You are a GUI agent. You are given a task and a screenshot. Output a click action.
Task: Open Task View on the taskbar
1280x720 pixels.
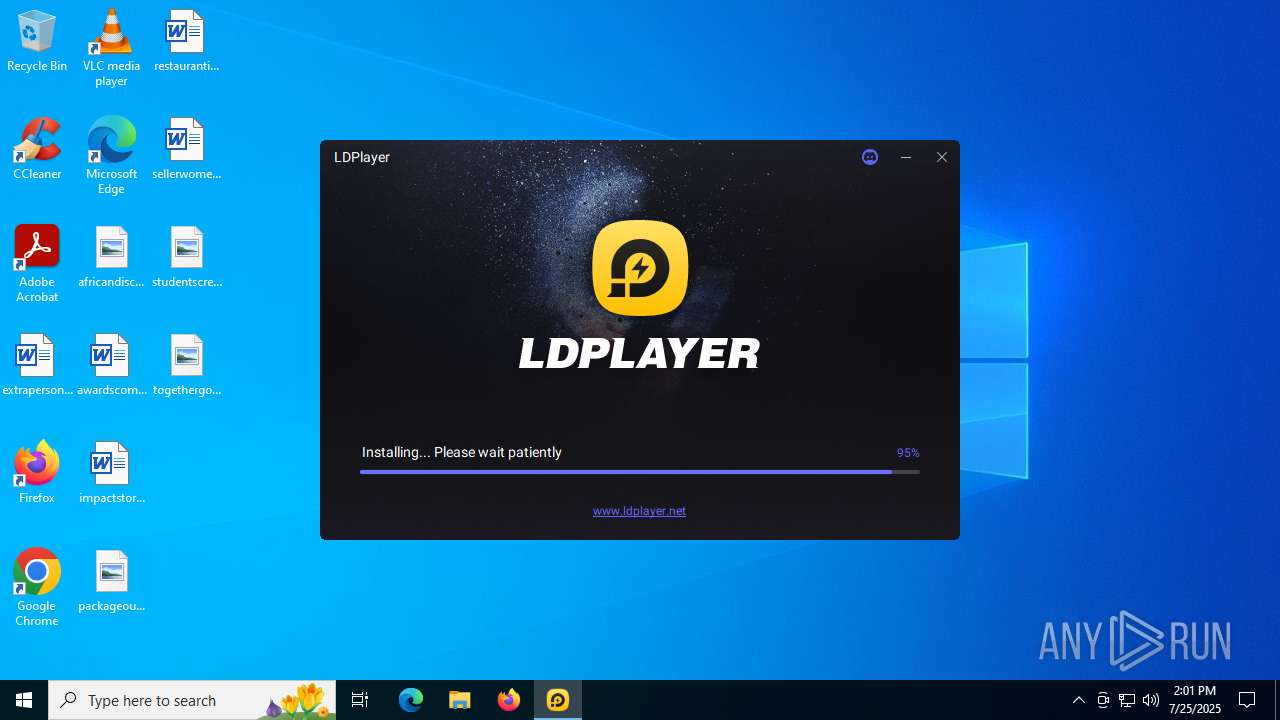coord(360,700)
